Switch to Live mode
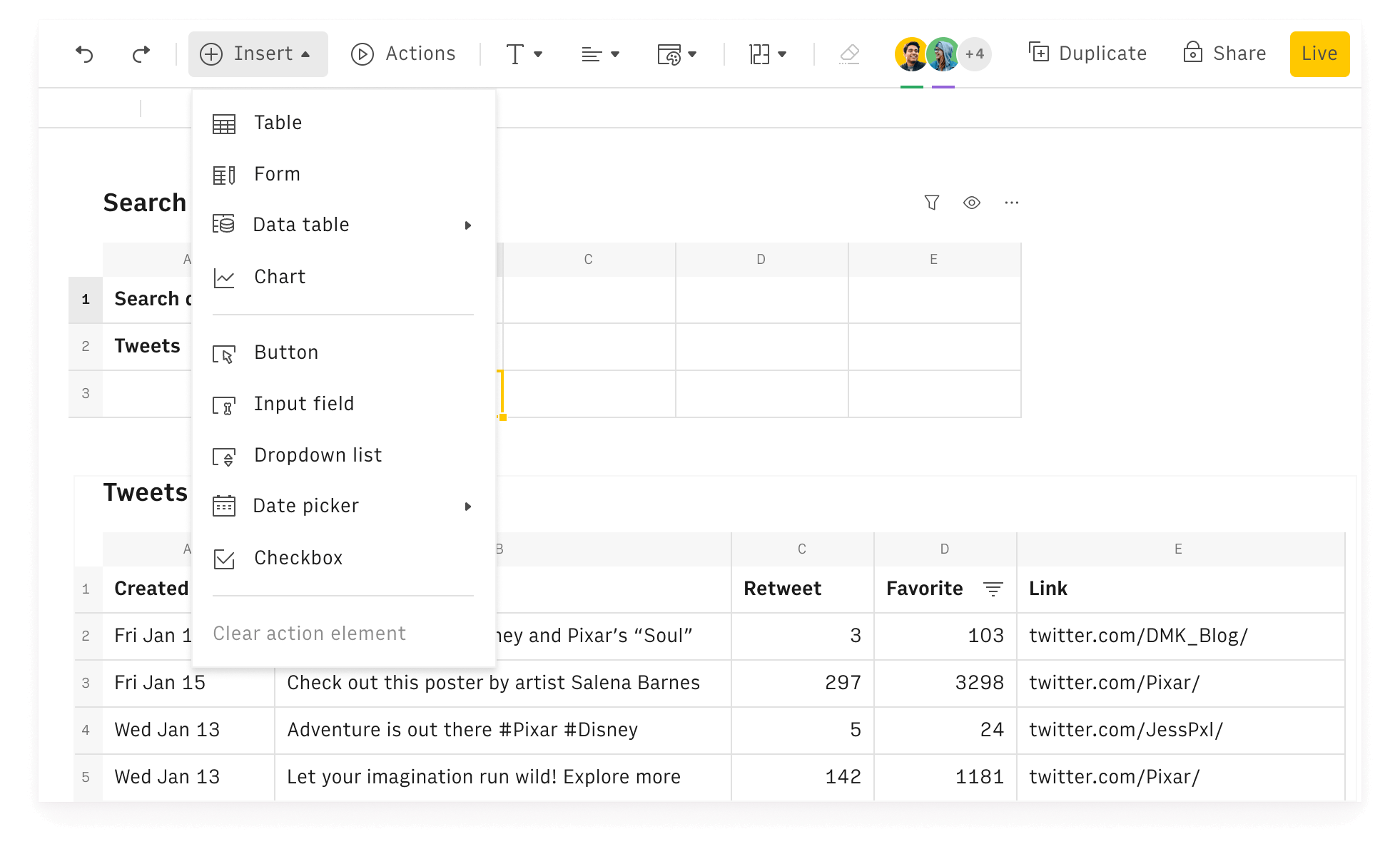1400x859 pixels. (x=1319, y=54)
